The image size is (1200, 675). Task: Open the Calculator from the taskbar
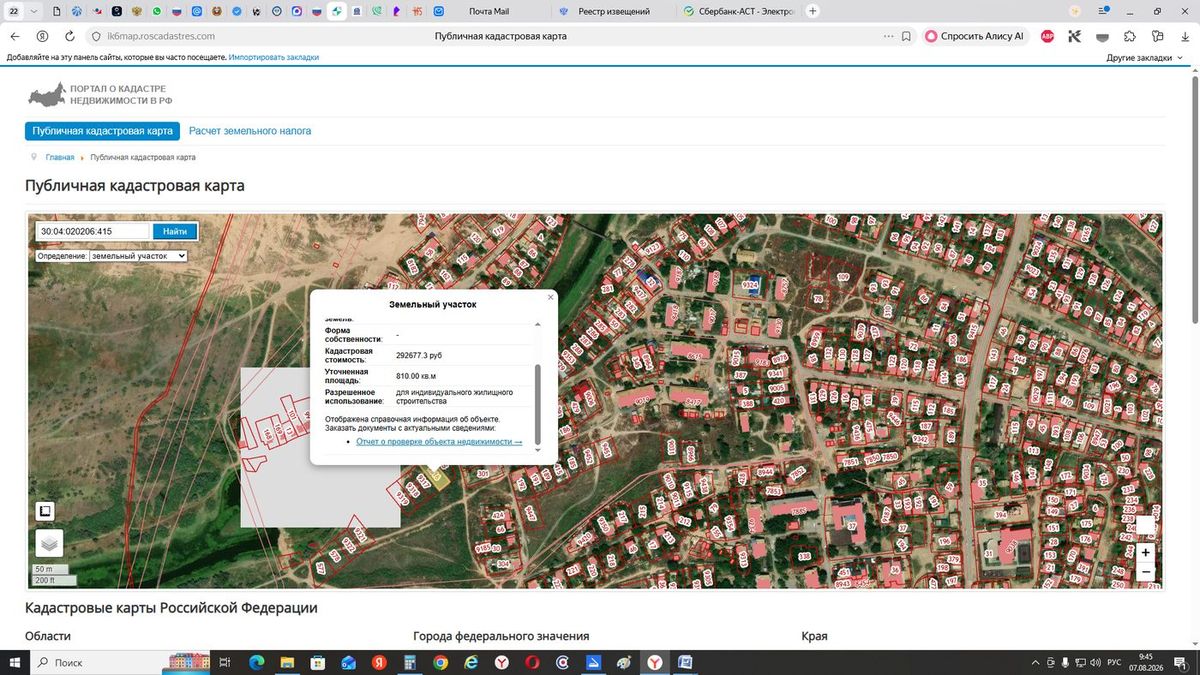click(410, 662)
